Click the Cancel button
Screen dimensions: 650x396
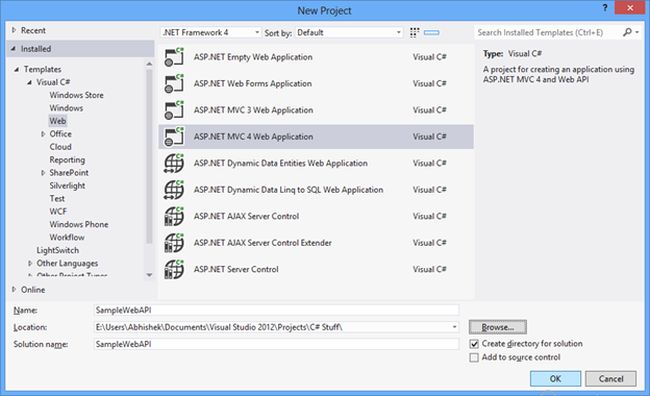point(611,379)
